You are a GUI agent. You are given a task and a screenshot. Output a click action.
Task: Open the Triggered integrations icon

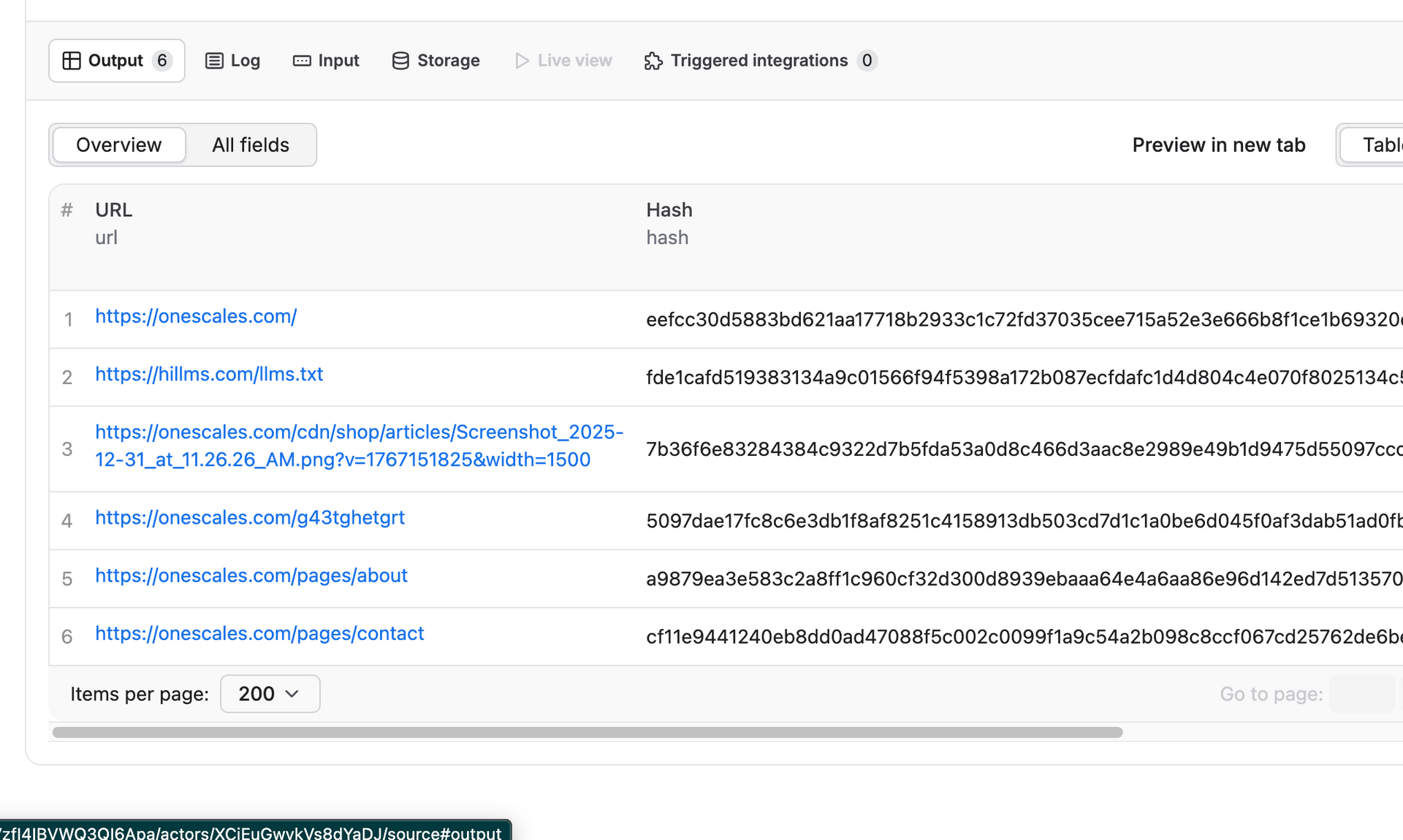[x=653, y=61]
